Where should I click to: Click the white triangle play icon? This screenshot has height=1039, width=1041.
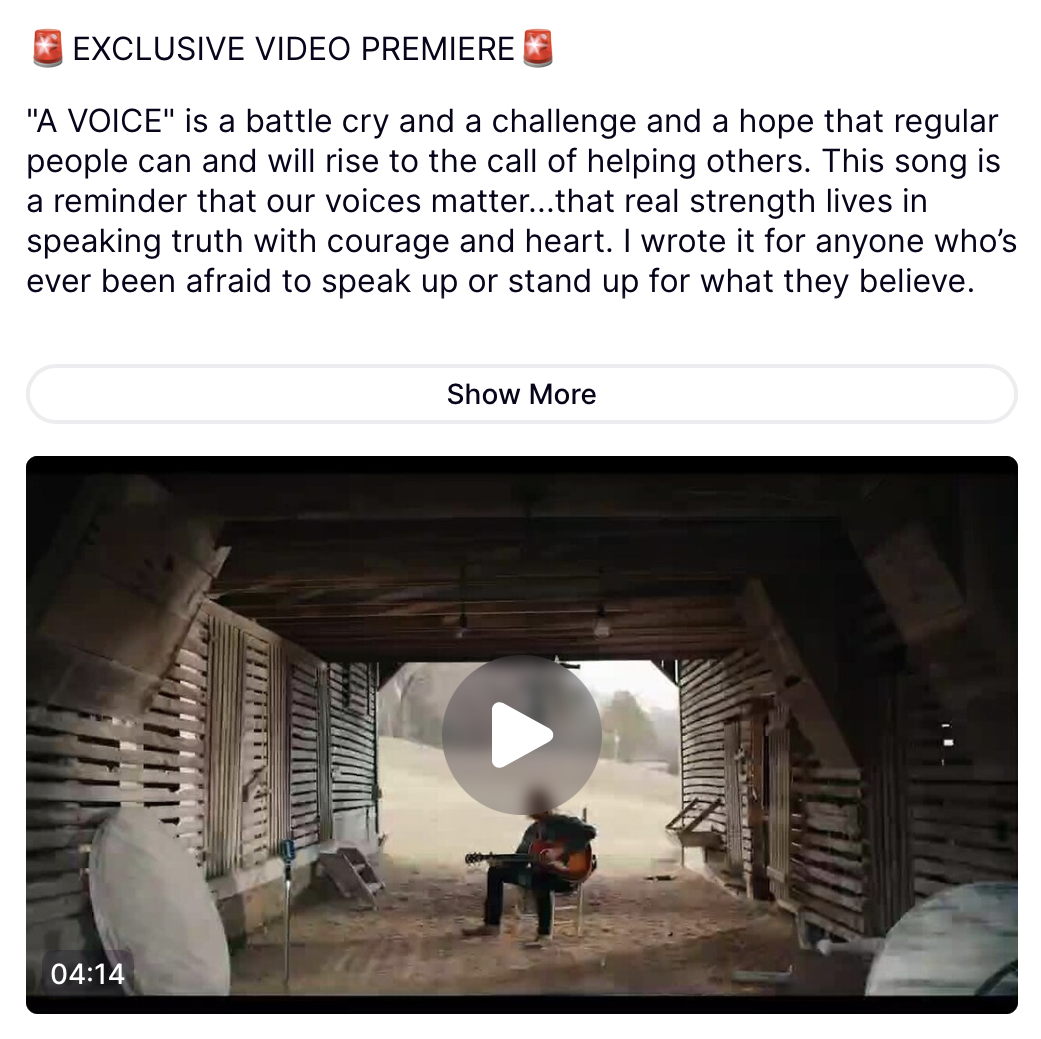(522, 735)
